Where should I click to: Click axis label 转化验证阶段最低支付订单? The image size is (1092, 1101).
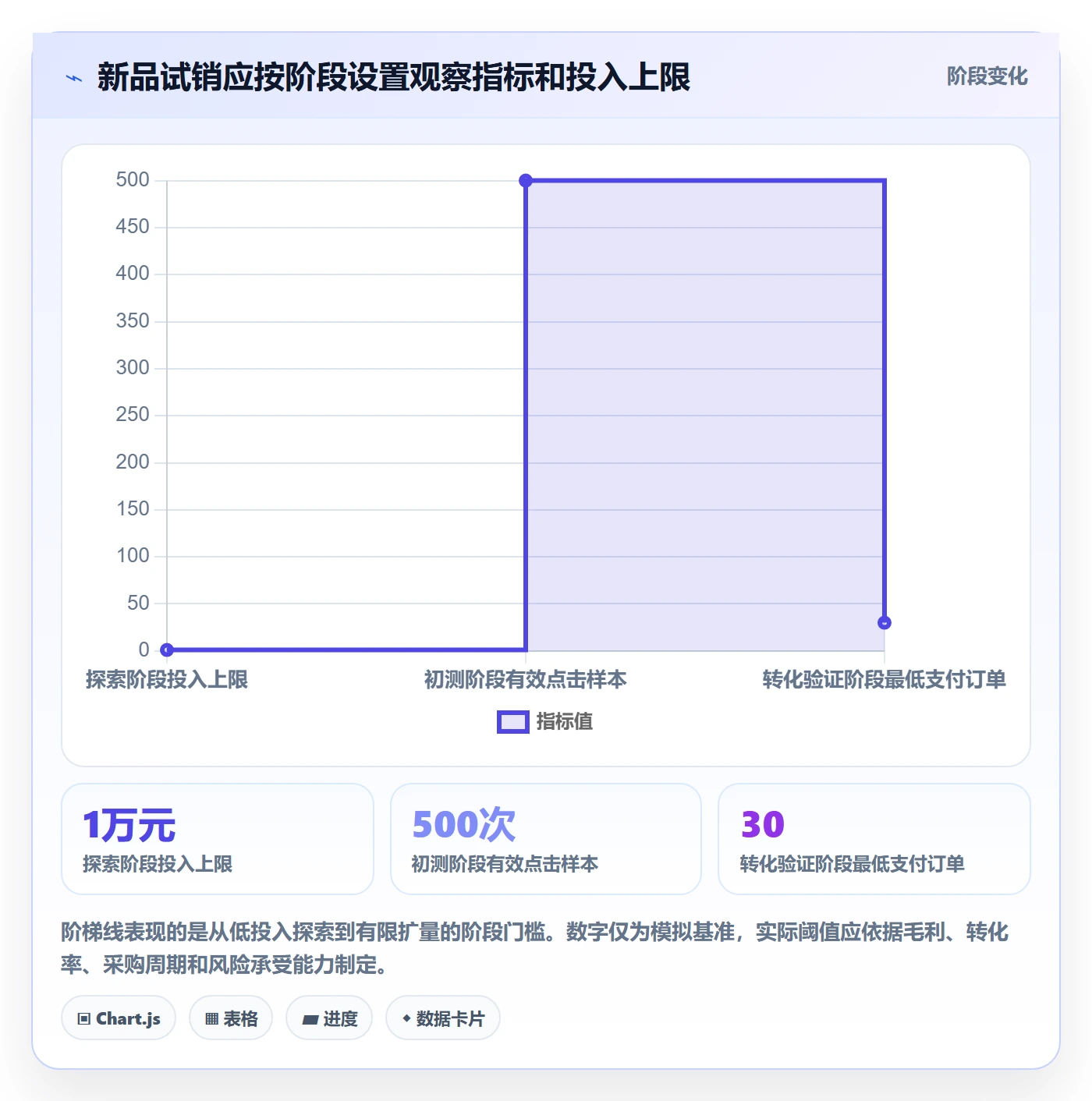[x=884, y=679]
